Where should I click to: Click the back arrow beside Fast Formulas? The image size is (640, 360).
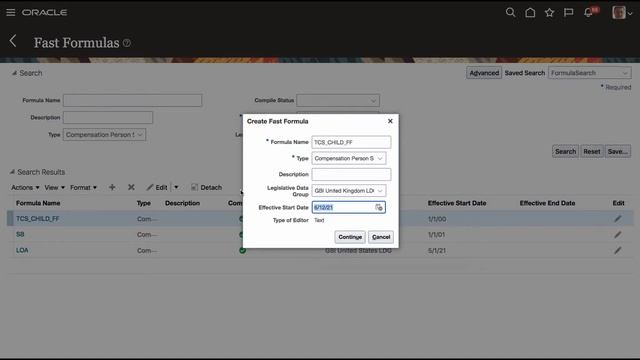click(13, 41)
